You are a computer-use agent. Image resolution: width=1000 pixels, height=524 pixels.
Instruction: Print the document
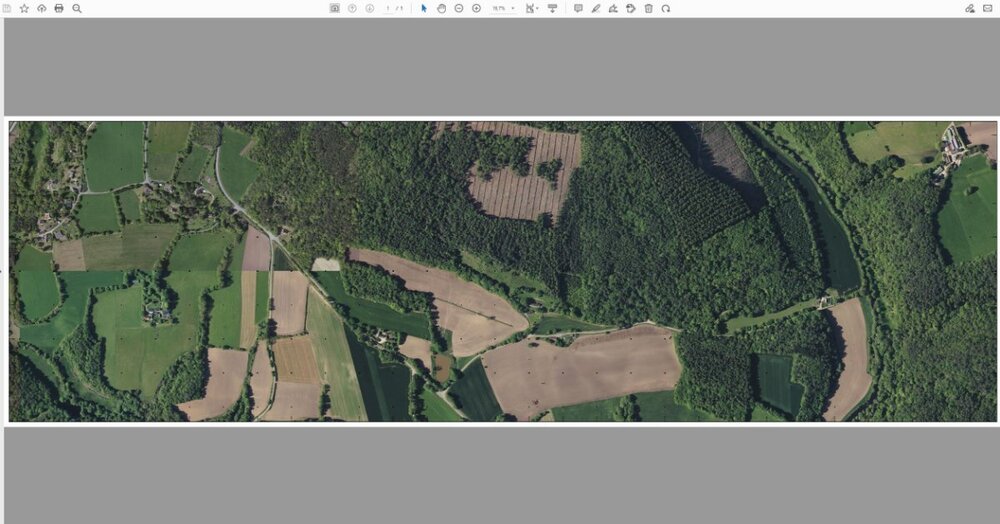pos(59,8)
